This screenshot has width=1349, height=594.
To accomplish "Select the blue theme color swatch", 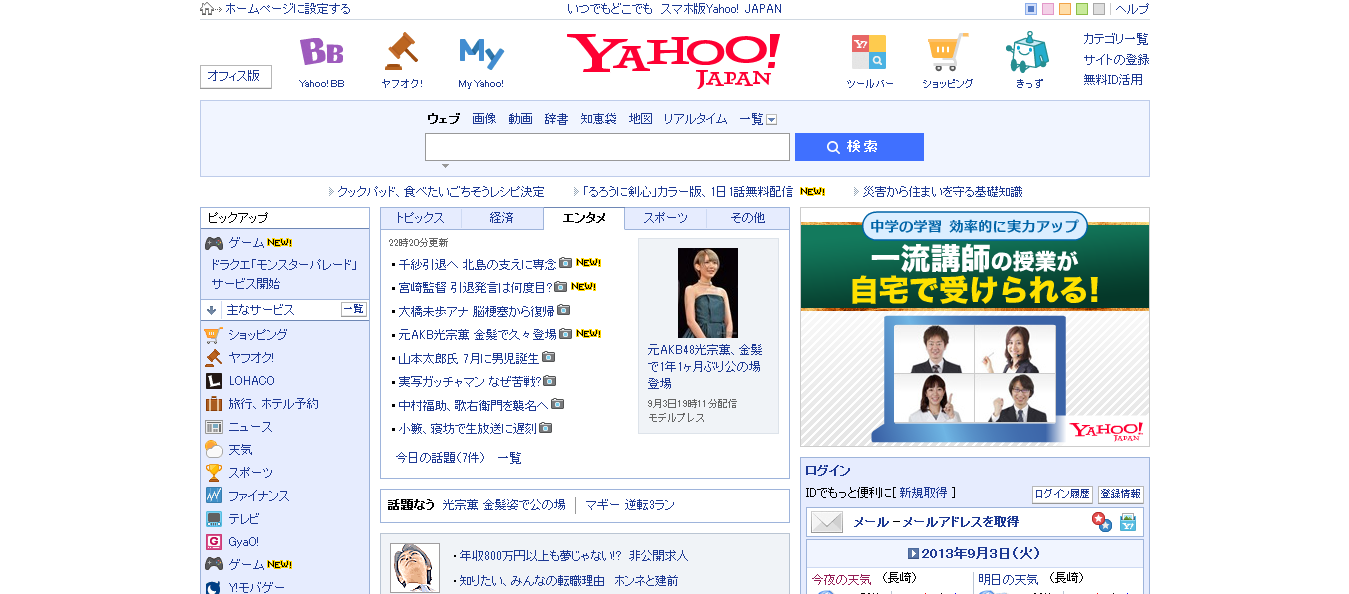I will coord(1031,9).
